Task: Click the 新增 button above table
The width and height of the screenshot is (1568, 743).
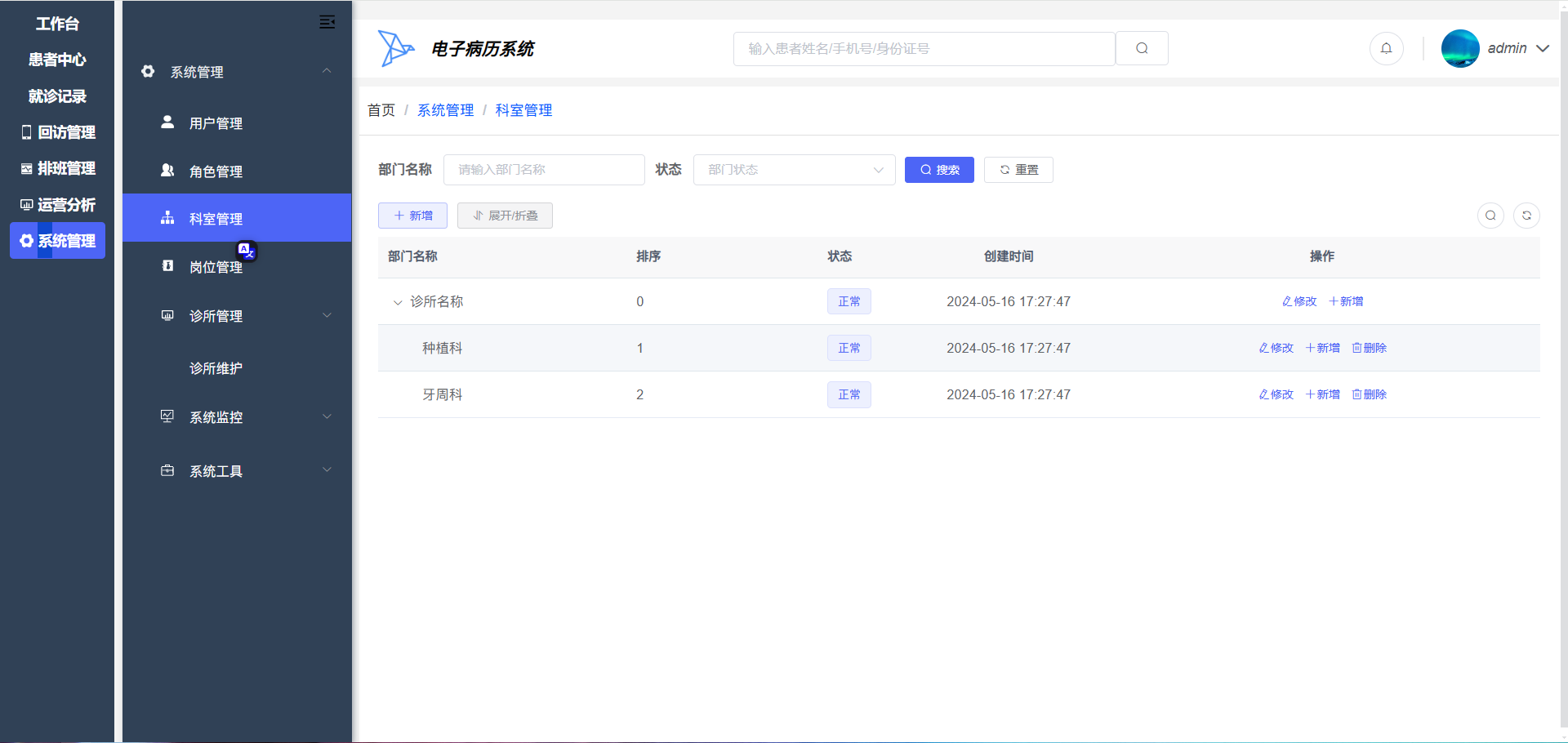Action: click(x=412, y=216)
